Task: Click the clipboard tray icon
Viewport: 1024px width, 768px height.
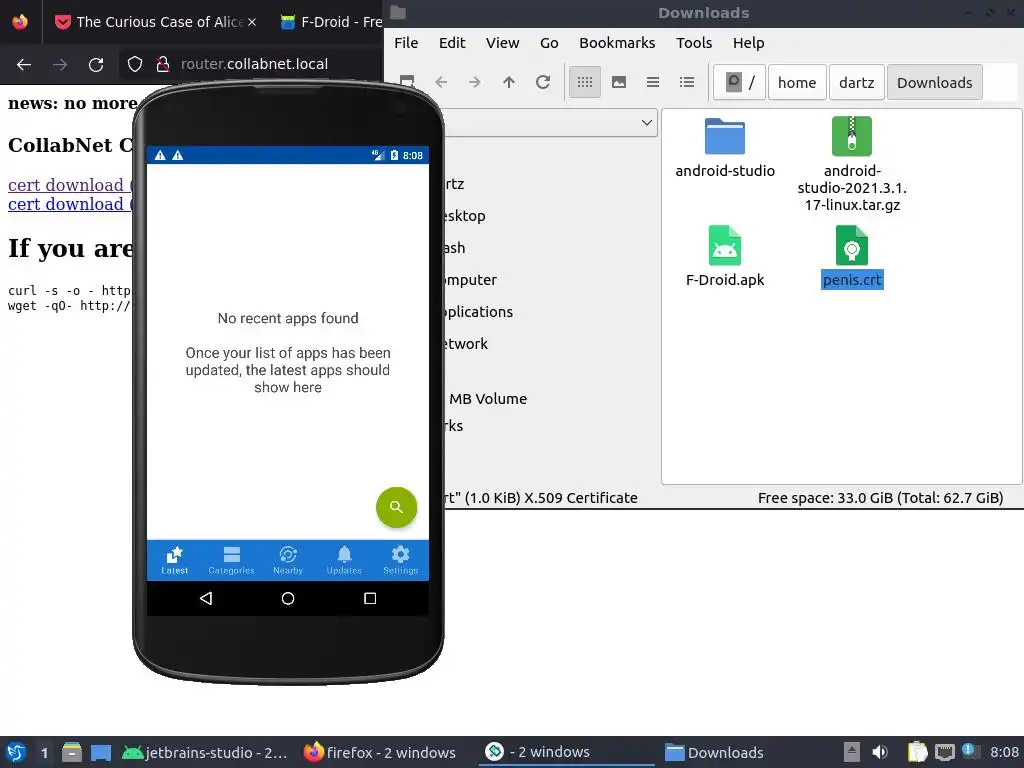Action: point(917,752)
